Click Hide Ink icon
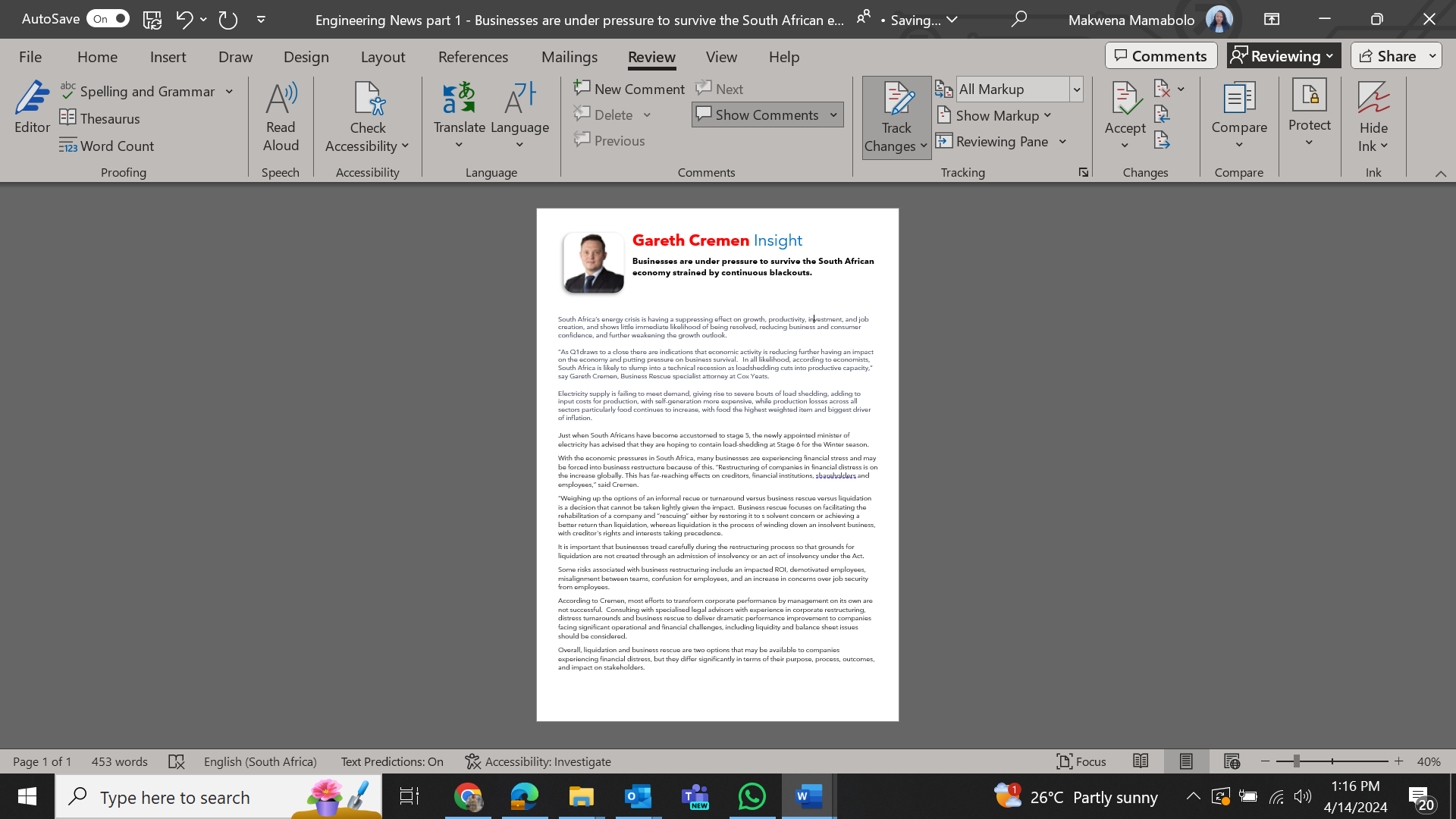The width and height of the screenshot is (1456, 819). tap(1373, 99)
